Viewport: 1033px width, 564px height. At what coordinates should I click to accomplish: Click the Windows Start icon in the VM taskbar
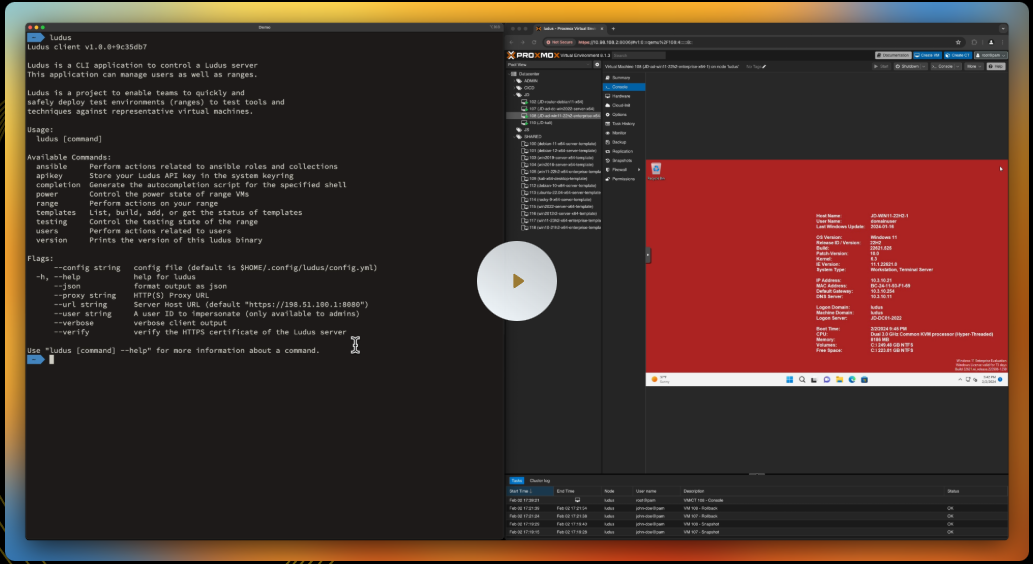(788, 380)
